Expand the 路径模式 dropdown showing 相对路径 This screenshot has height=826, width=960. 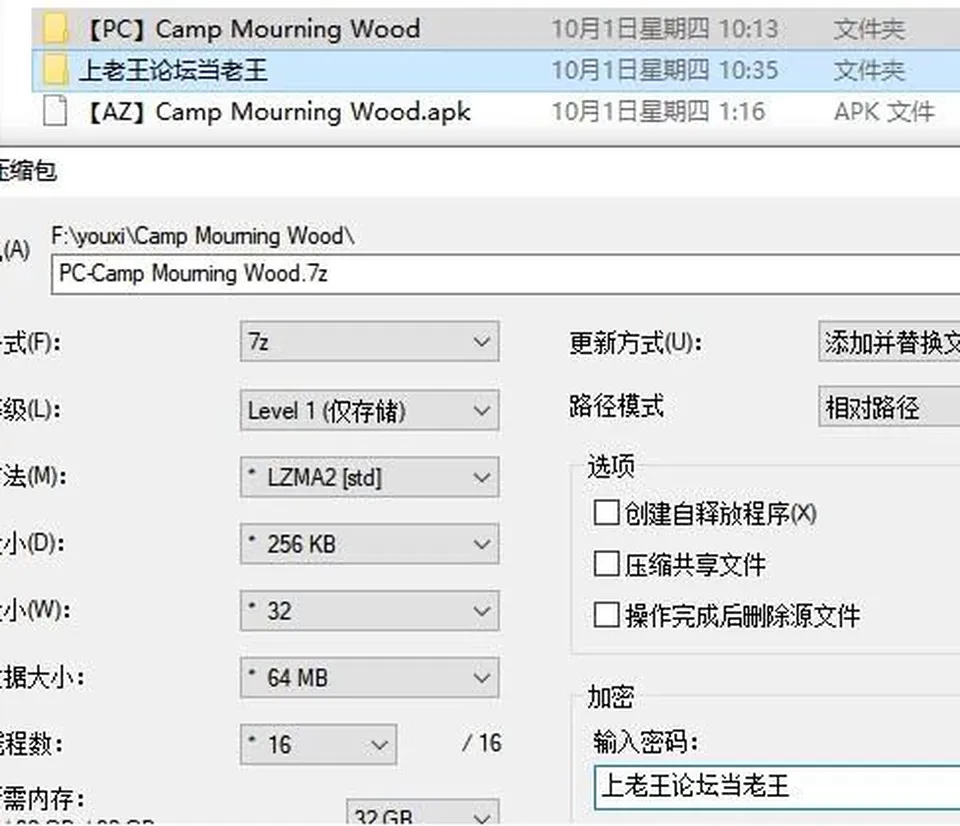tap(889, 407)
